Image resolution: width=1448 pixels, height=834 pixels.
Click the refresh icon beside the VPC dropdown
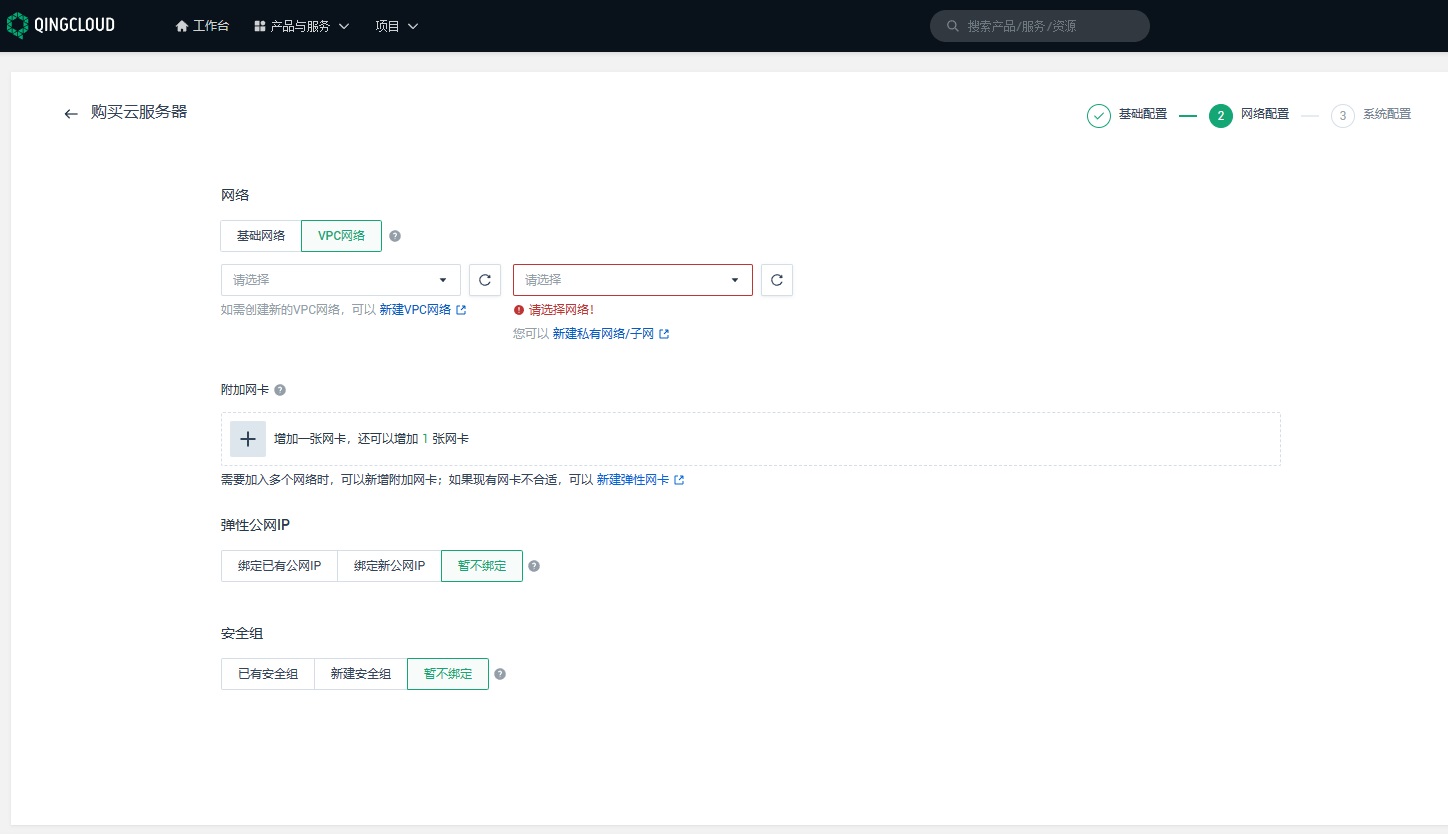pyautogui.click(x=485, y=280)
